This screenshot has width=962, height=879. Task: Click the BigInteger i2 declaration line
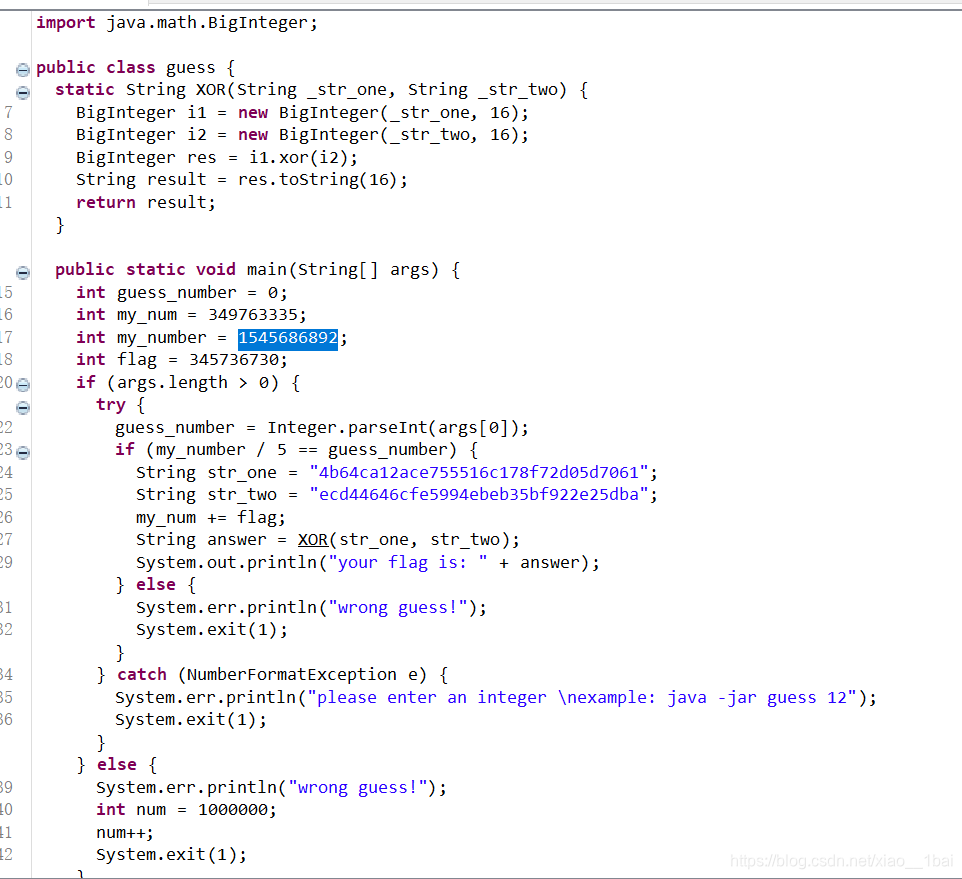click(302, 135)
